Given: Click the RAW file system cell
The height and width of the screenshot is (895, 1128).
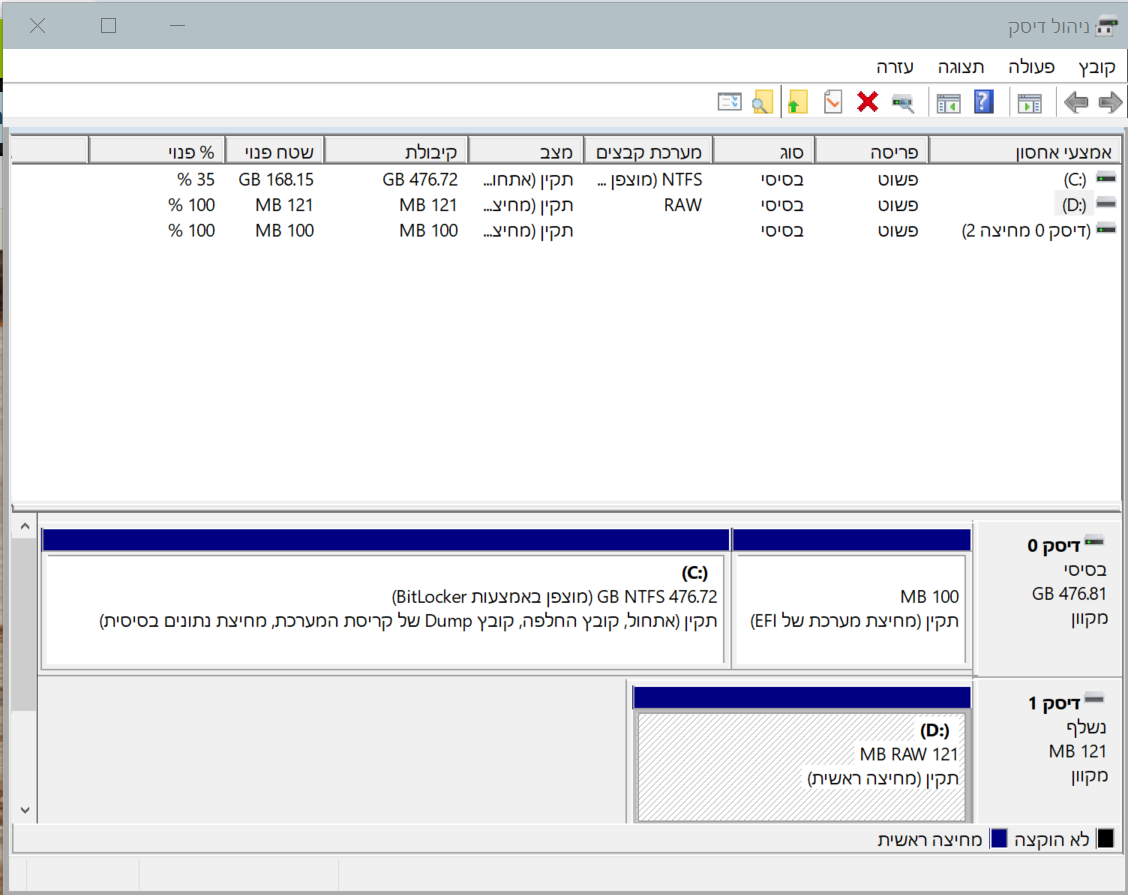Looking at the screenshot, I should click(x=683, y=205).
